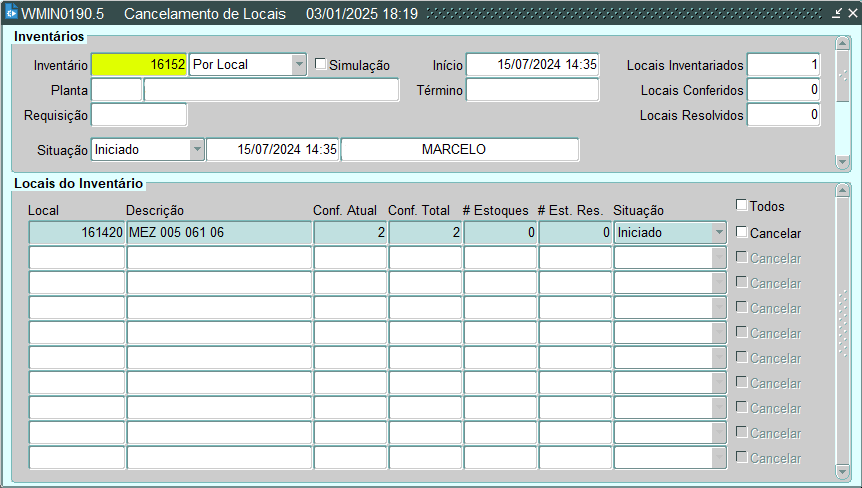The image size is (862, 488).
Task: Tick Cancelar checkbox for local 161420
Action: tap(742, 232)
